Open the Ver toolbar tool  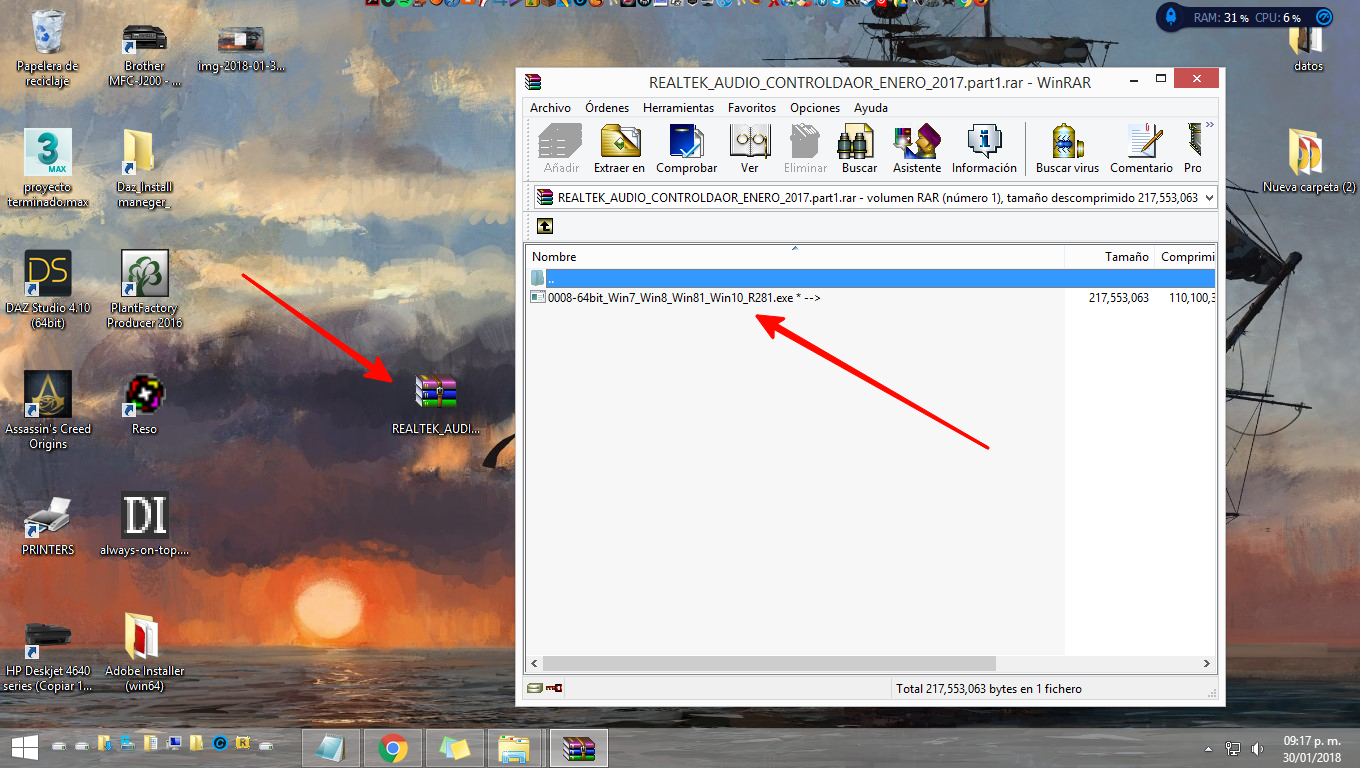750,149
